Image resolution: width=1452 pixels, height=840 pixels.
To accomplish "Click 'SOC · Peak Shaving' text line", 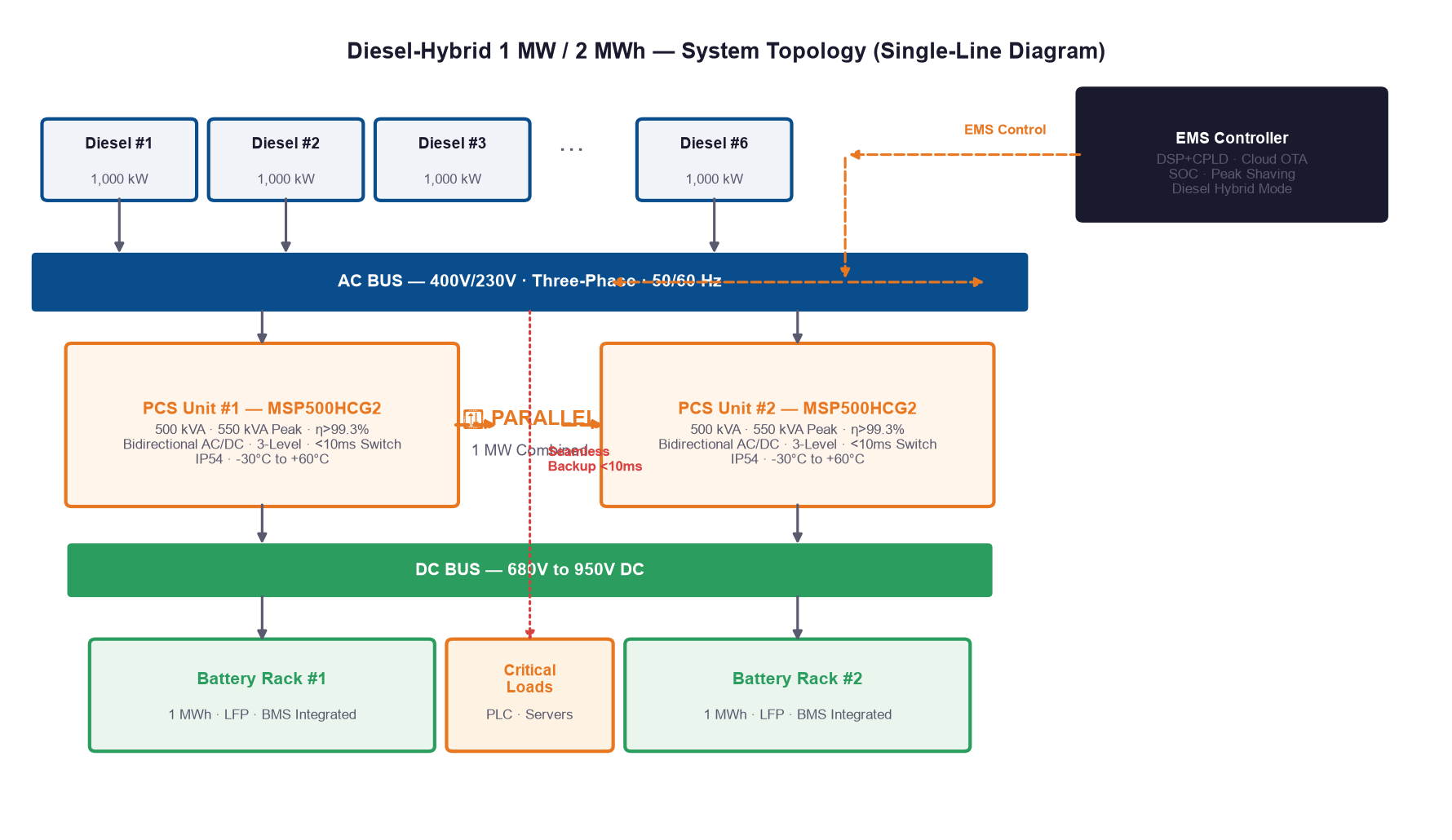I will [1232, 175].
